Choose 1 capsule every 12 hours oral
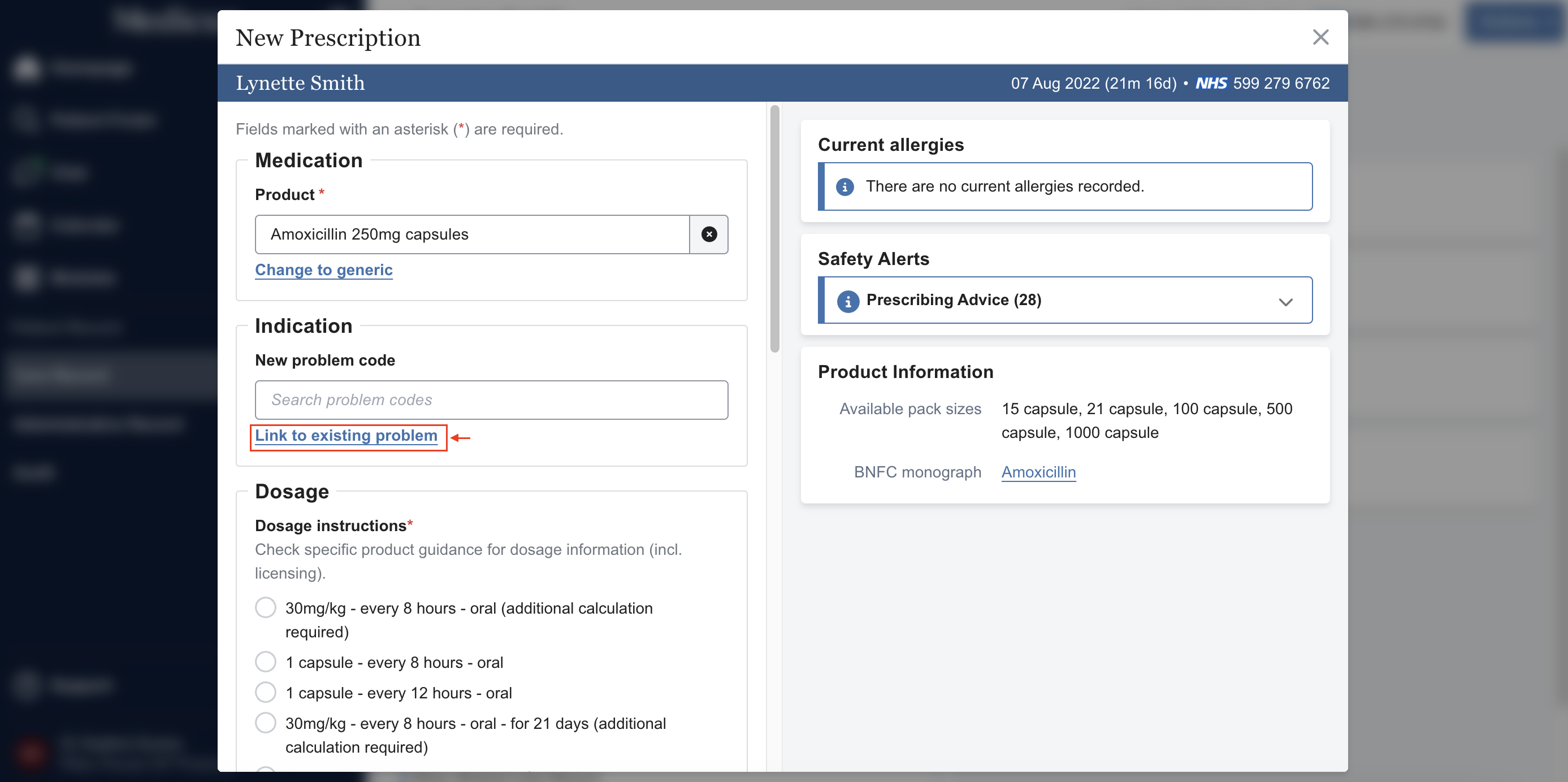Screen dimensions: 1568x782 266,692
